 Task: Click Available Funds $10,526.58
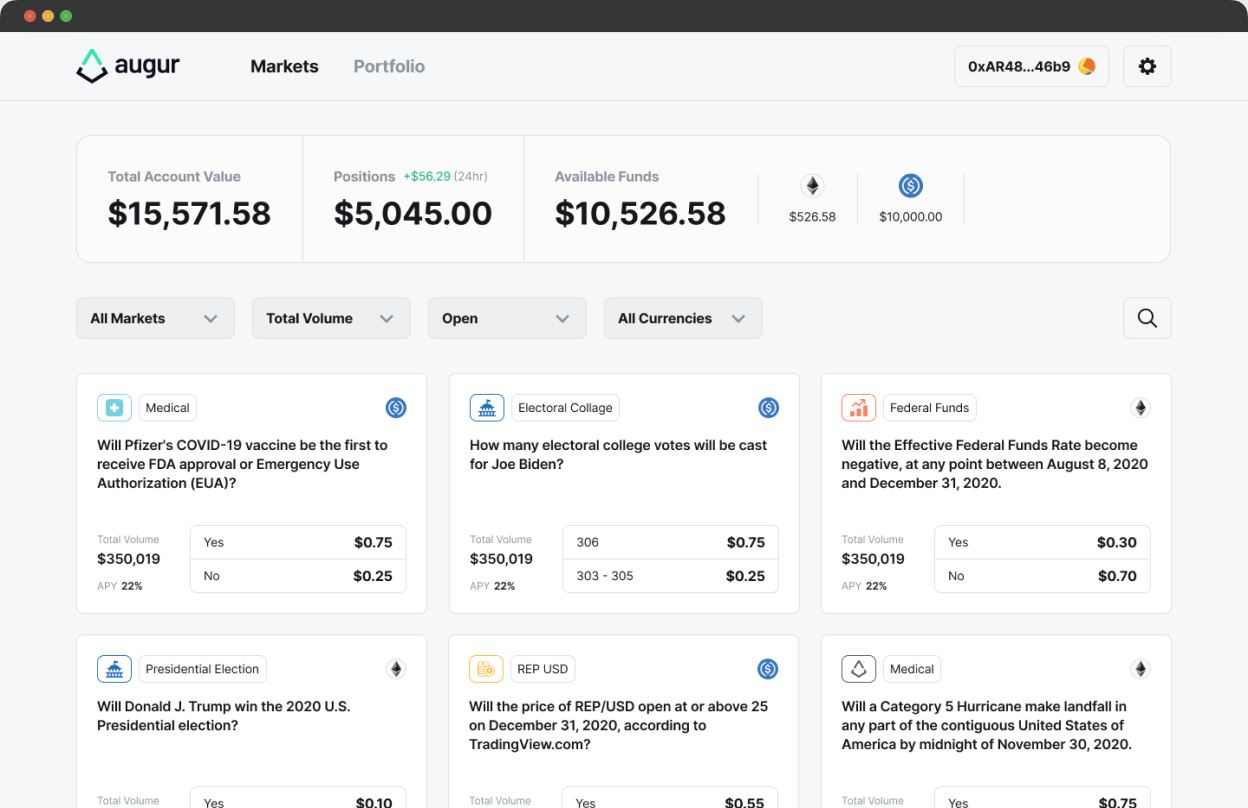click(640, 213)
